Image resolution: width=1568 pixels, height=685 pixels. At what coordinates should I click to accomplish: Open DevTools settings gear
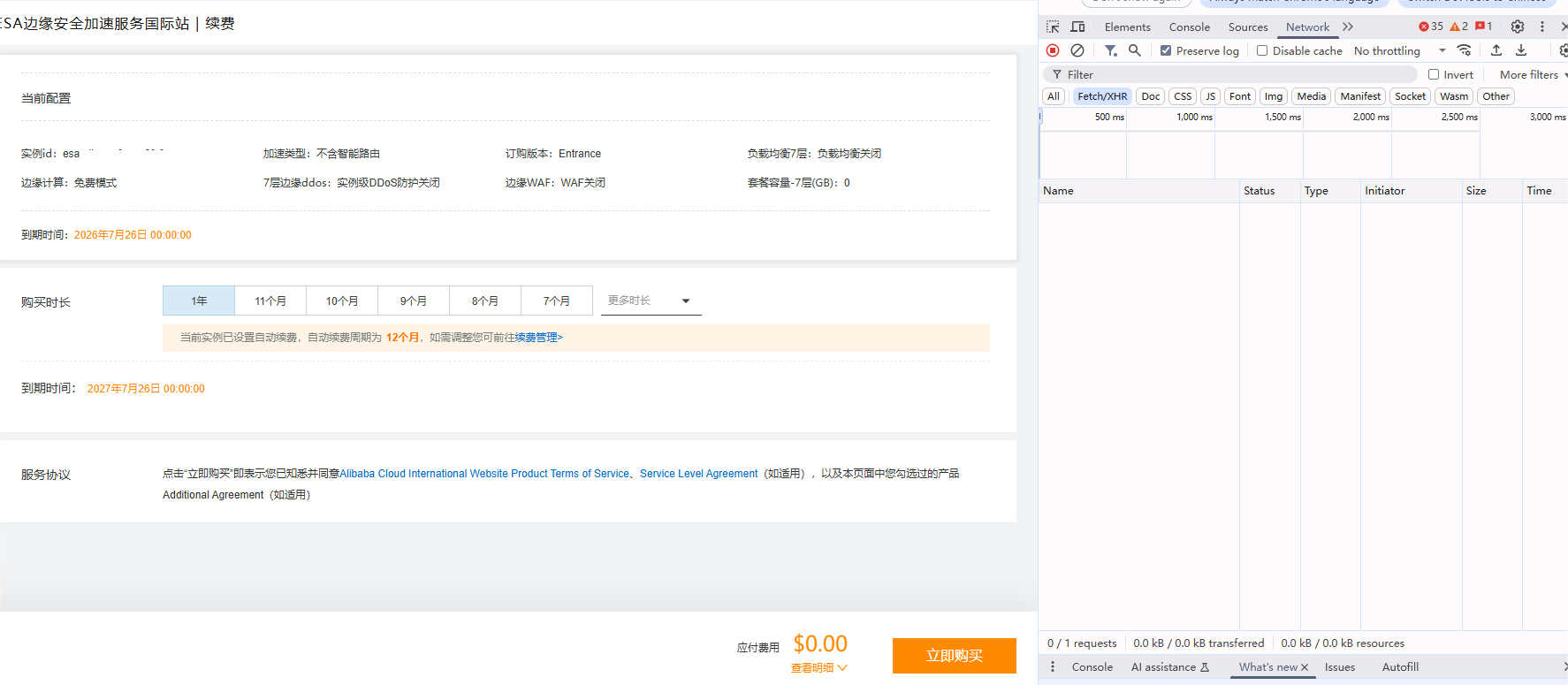point(1518,27)
